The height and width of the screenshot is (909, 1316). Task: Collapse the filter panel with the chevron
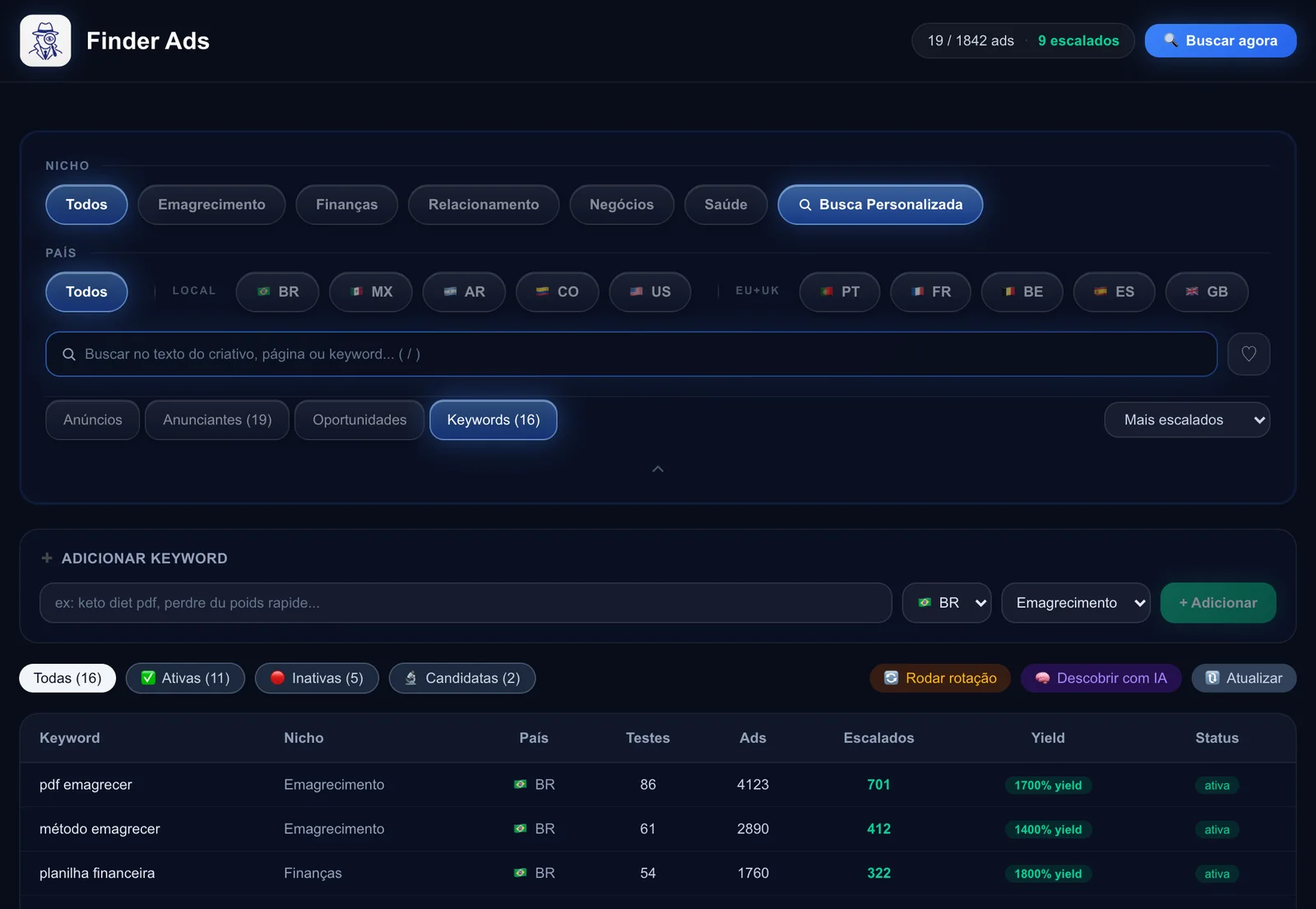658,469
